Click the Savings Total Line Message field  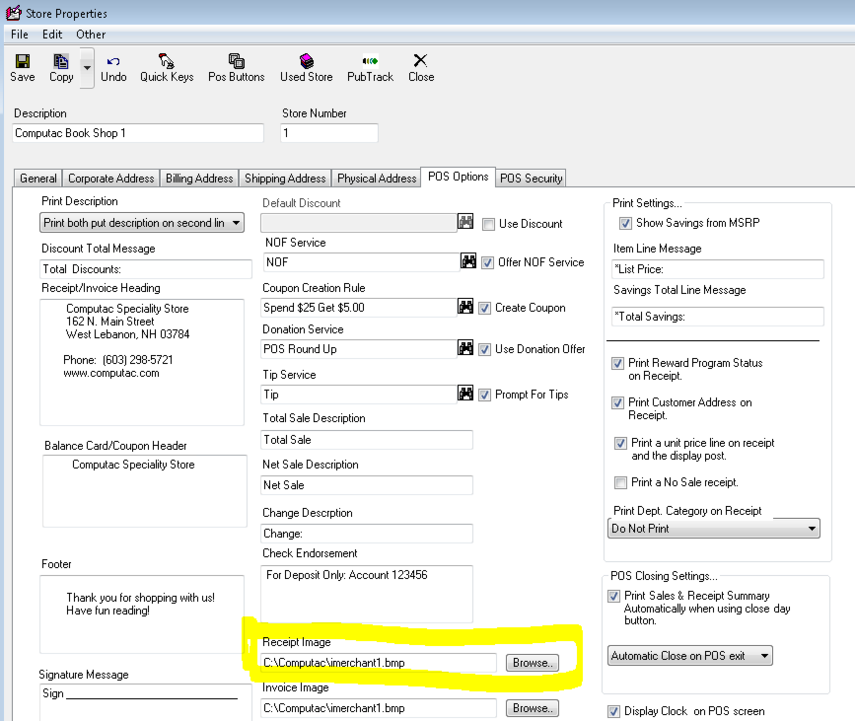click(x=718, y=316)
